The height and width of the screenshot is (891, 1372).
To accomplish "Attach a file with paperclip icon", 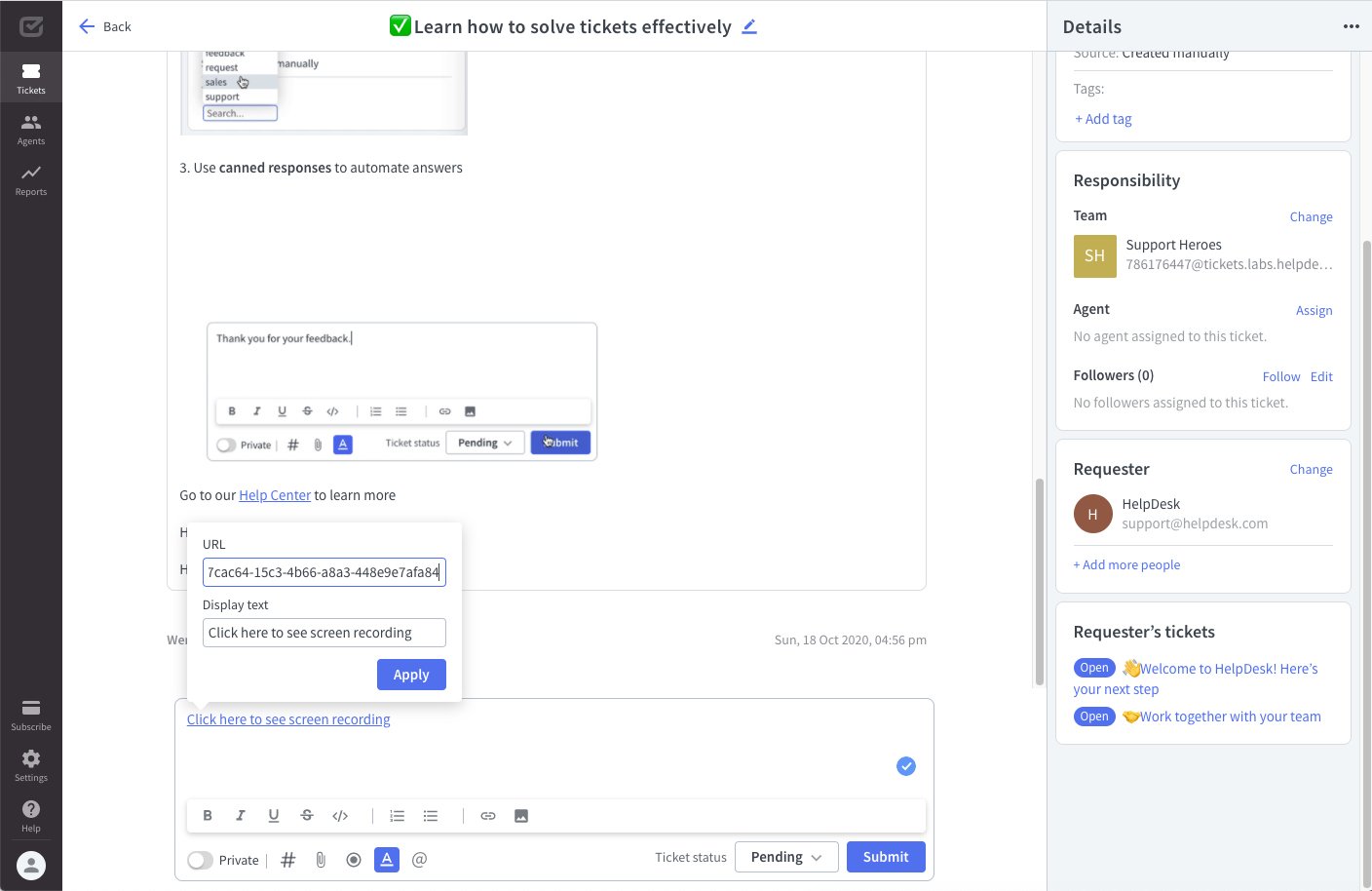I will pyautogui.click(x=321, y=860).
